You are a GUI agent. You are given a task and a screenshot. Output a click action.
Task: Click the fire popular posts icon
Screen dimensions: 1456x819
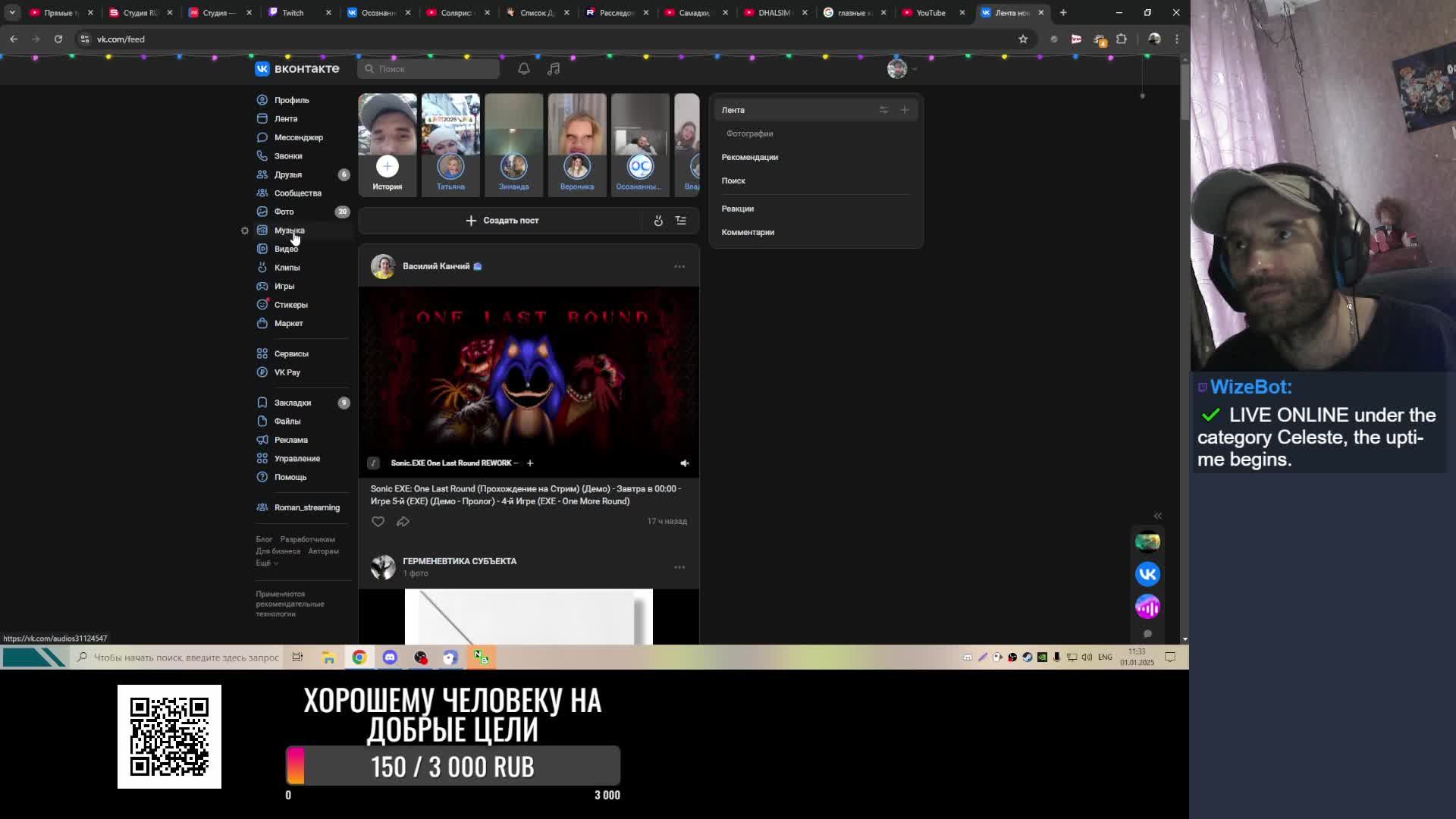(658, 221)
